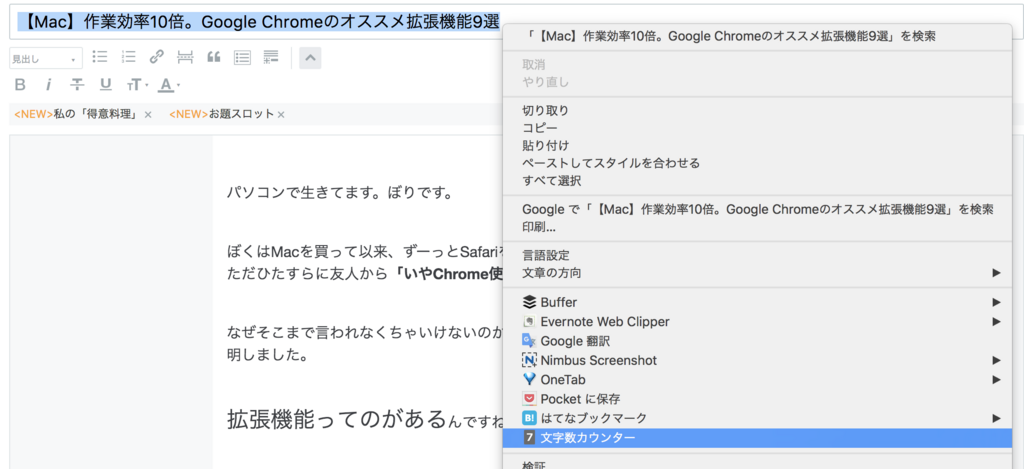Open the font size dropdown
Screen dimensions: 1024x469
[x=138, y=85]
